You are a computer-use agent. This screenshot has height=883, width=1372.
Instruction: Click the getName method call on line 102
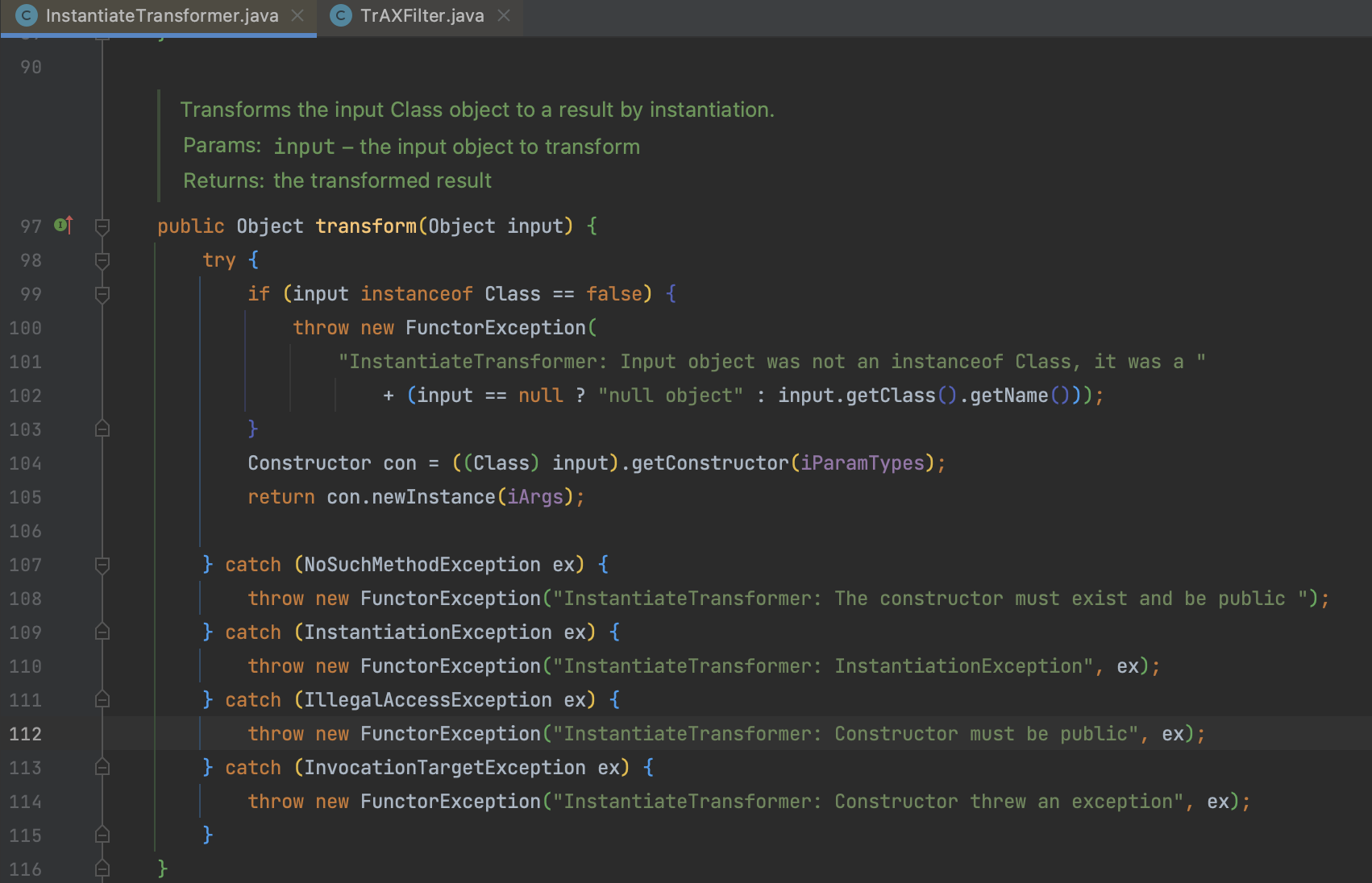(1009, 396)
